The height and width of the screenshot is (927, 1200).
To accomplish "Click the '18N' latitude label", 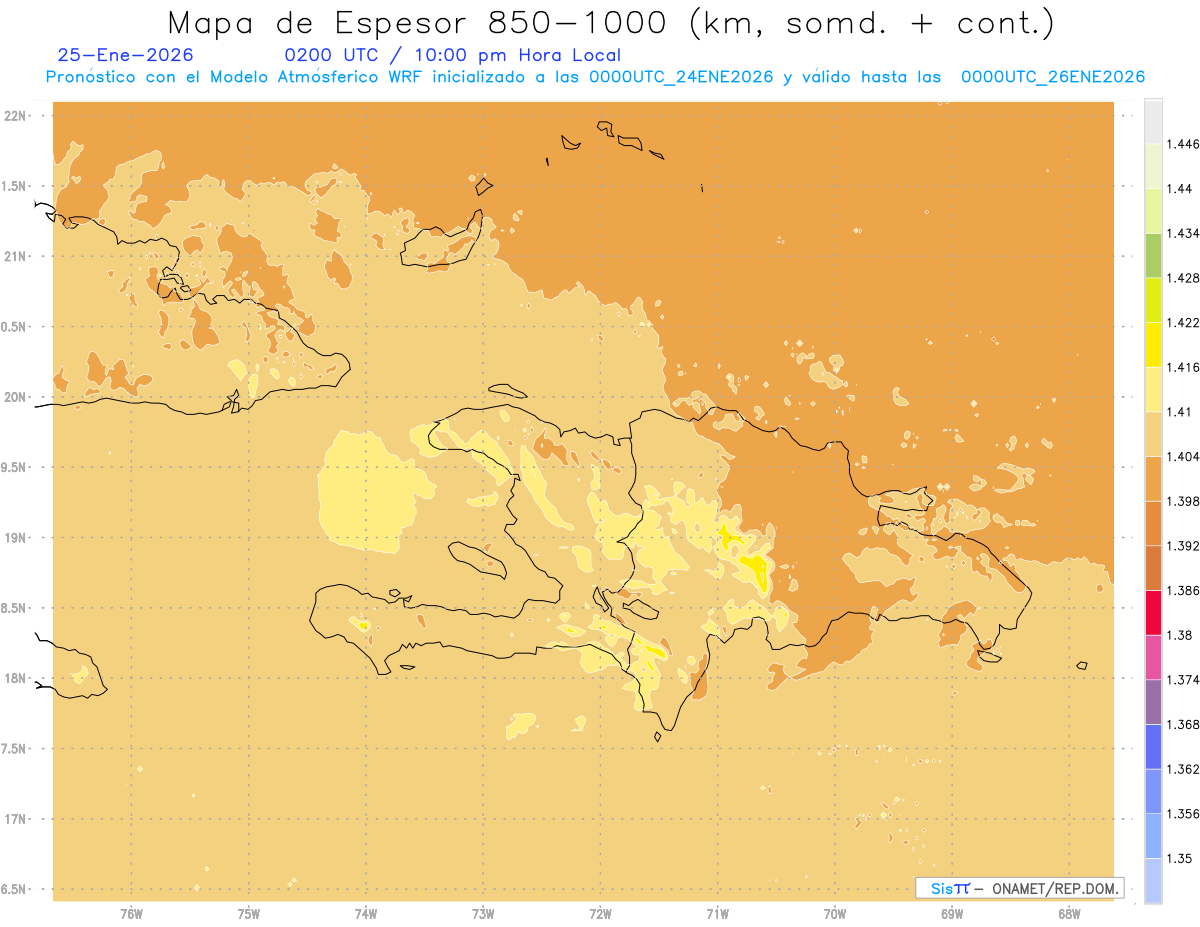I will pos(14,679).
